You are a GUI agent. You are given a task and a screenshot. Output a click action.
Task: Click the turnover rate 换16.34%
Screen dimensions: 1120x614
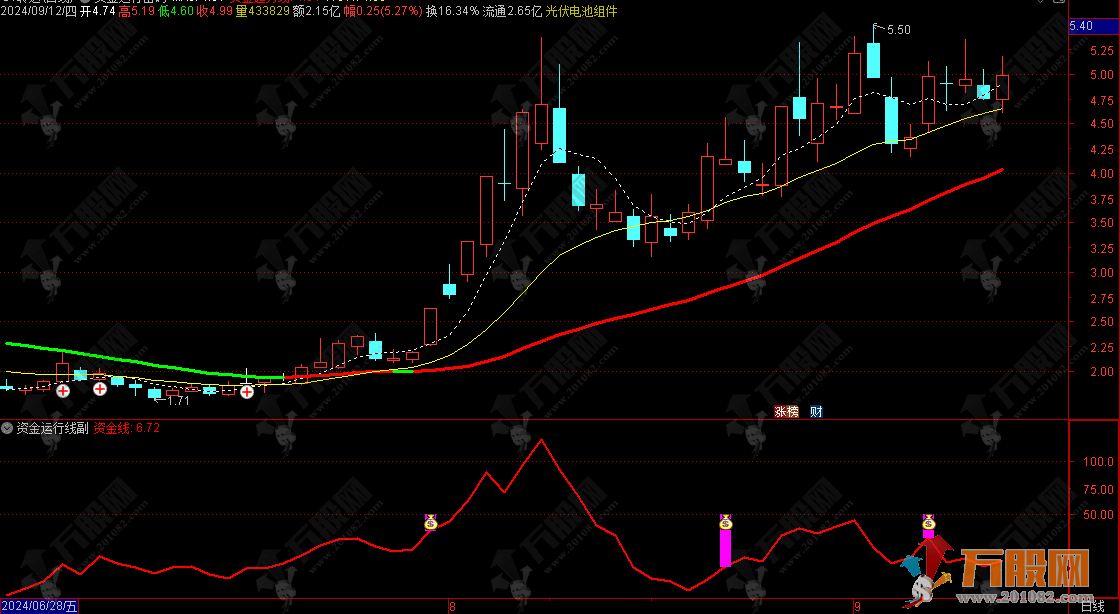tap(453, 11)
